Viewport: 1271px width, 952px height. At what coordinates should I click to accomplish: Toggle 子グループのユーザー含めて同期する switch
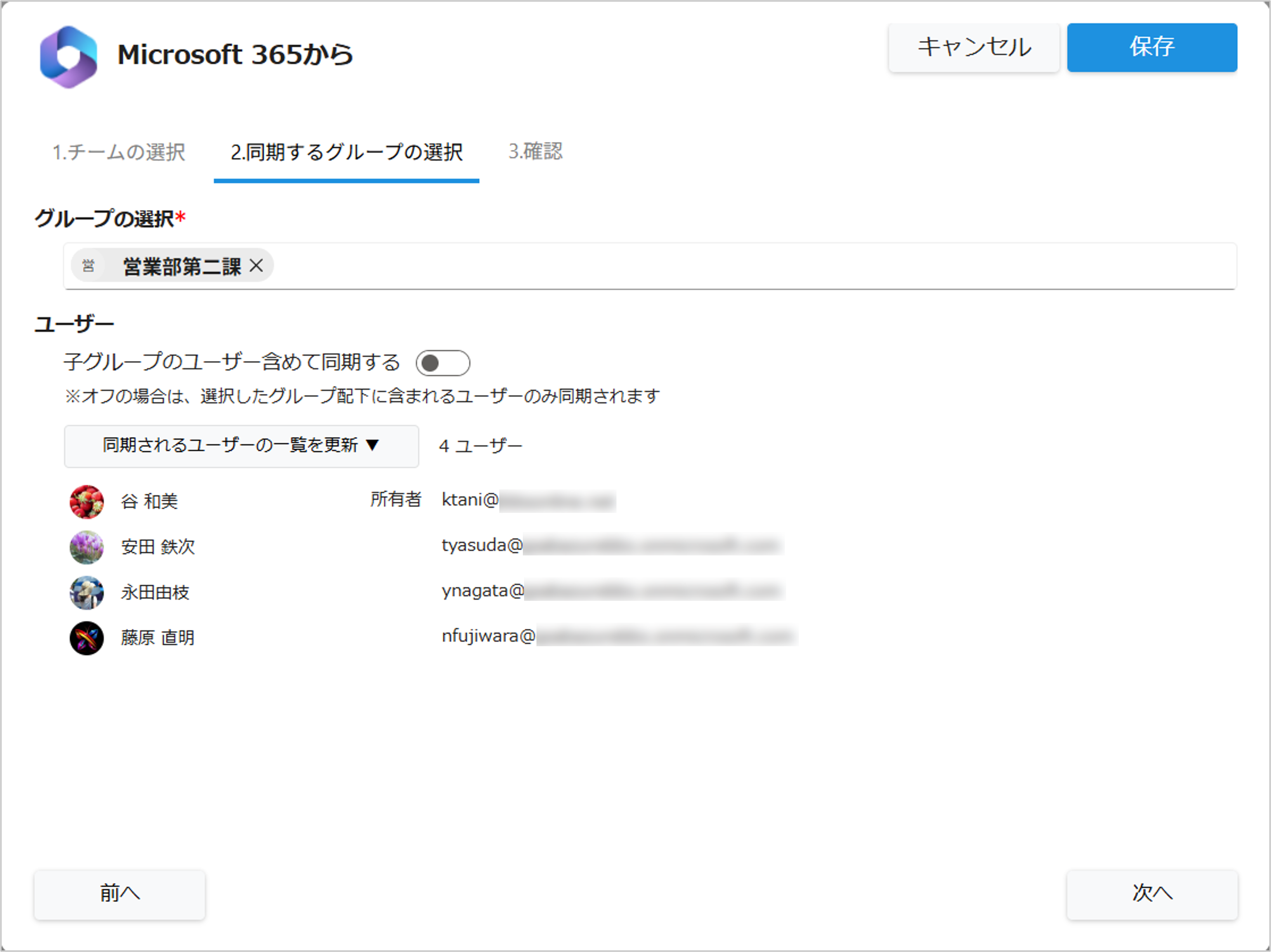tap(442, 363)
